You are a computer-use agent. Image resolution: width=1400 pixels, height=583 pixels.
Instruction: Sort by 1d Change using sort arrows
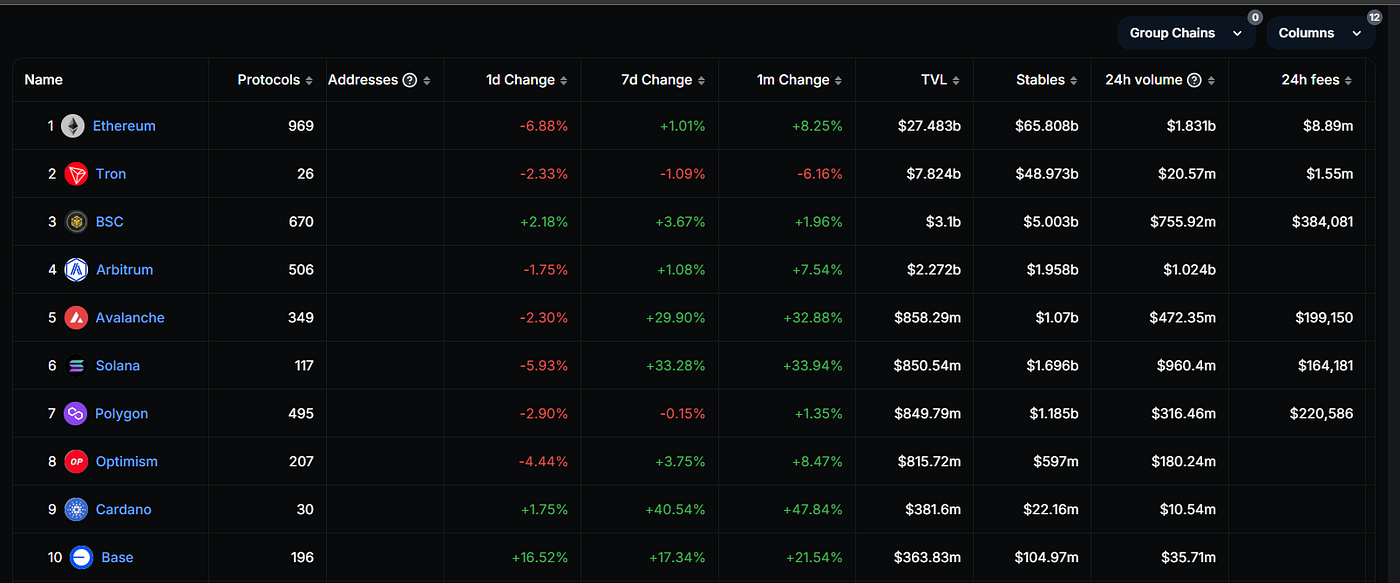coord(564,80)
